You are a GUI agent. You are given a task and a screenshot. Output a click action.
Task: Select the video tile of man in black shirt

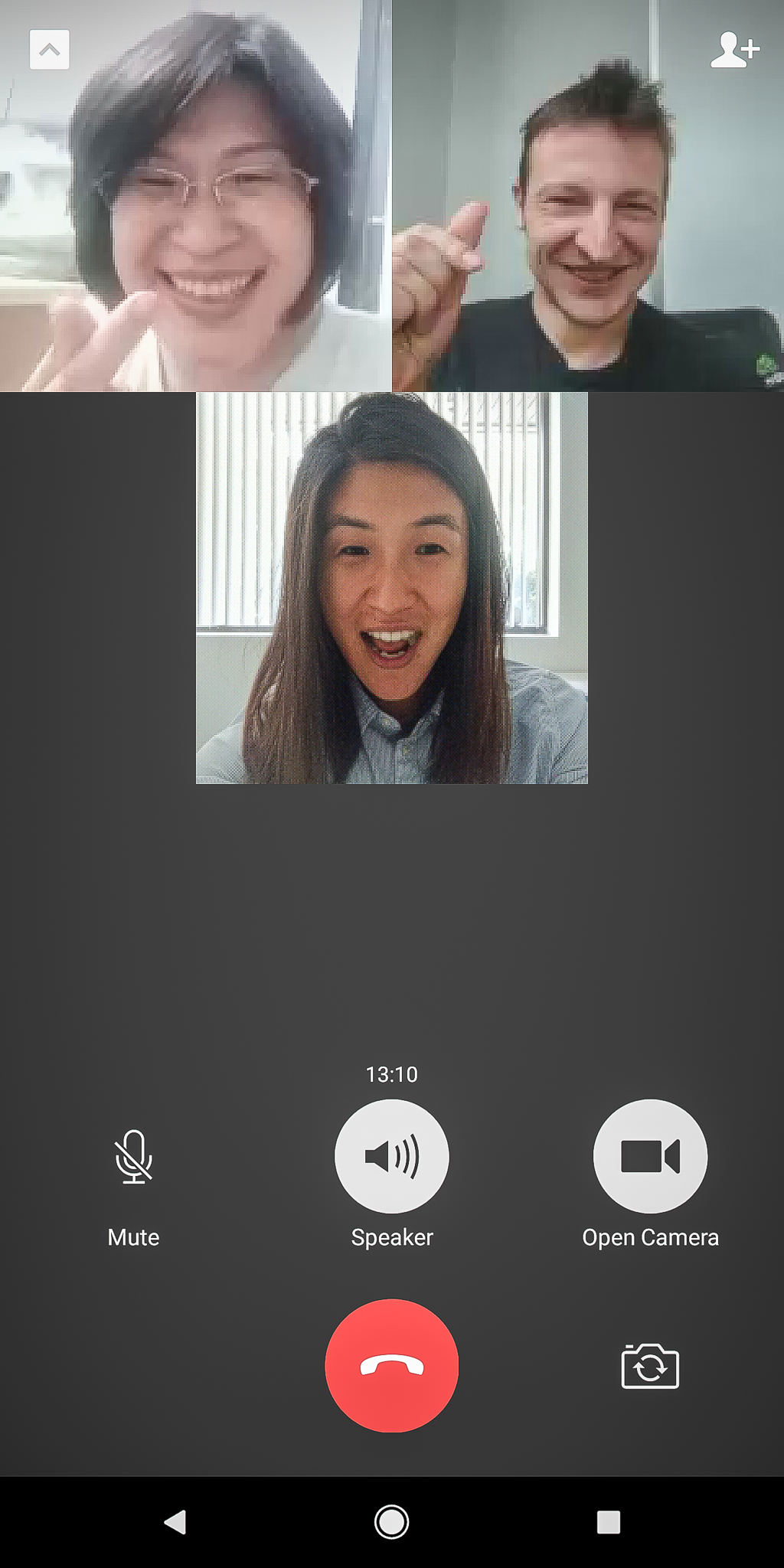pos(588,196)
